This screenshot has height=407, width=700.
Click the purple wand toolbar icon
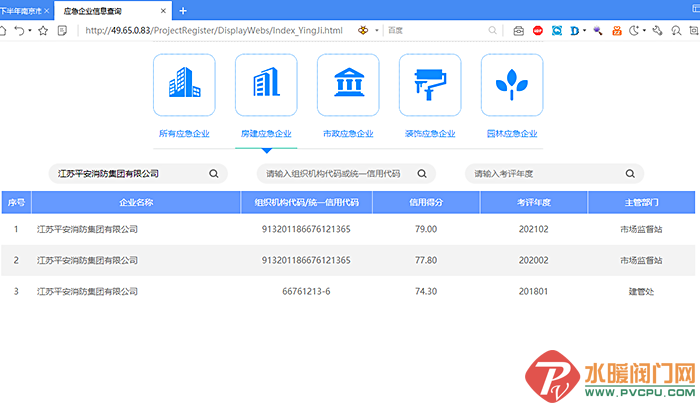pyautogui.click(x=598, y=30)
